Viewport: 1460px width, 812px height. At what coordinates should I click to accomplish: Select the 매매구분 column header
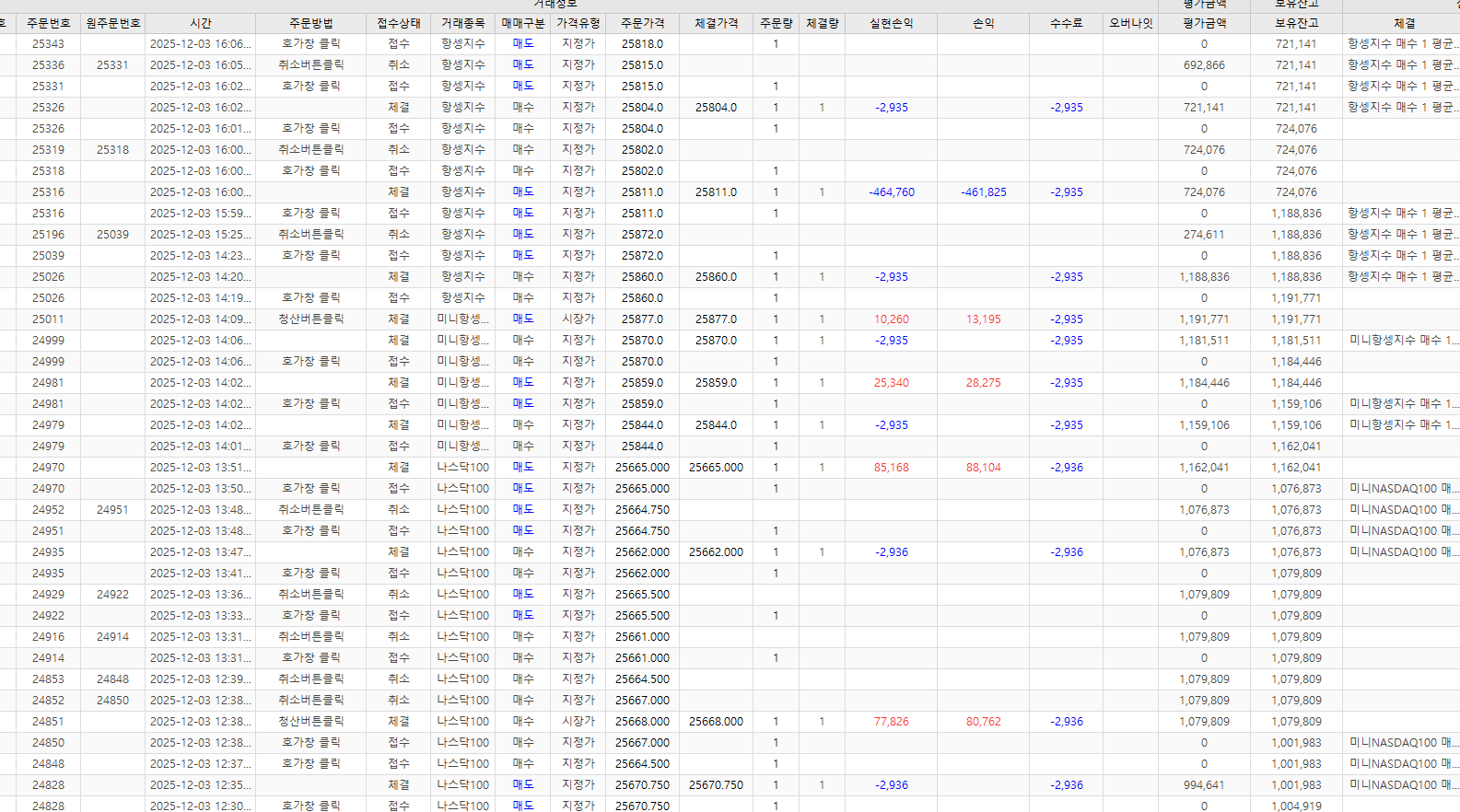pyautogui.click(x=522, y=23)
